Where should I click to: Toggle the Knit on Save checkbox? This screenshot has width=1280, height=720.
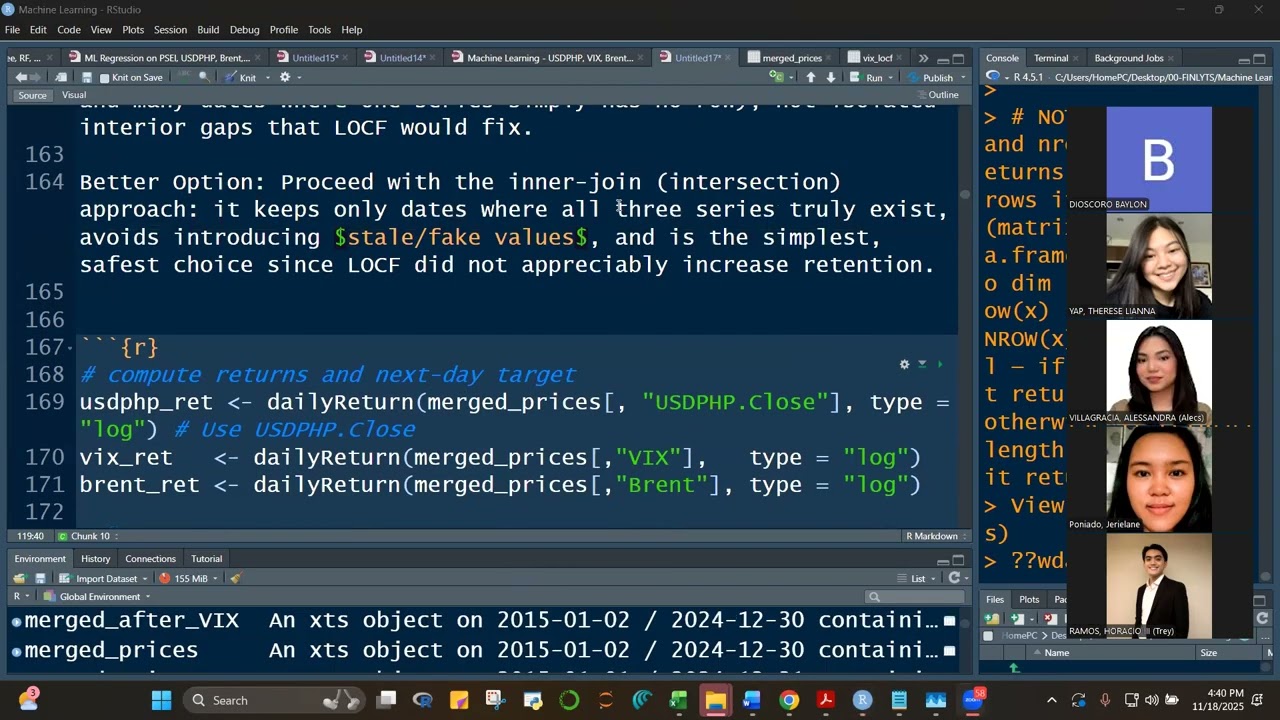click(105, 78)
